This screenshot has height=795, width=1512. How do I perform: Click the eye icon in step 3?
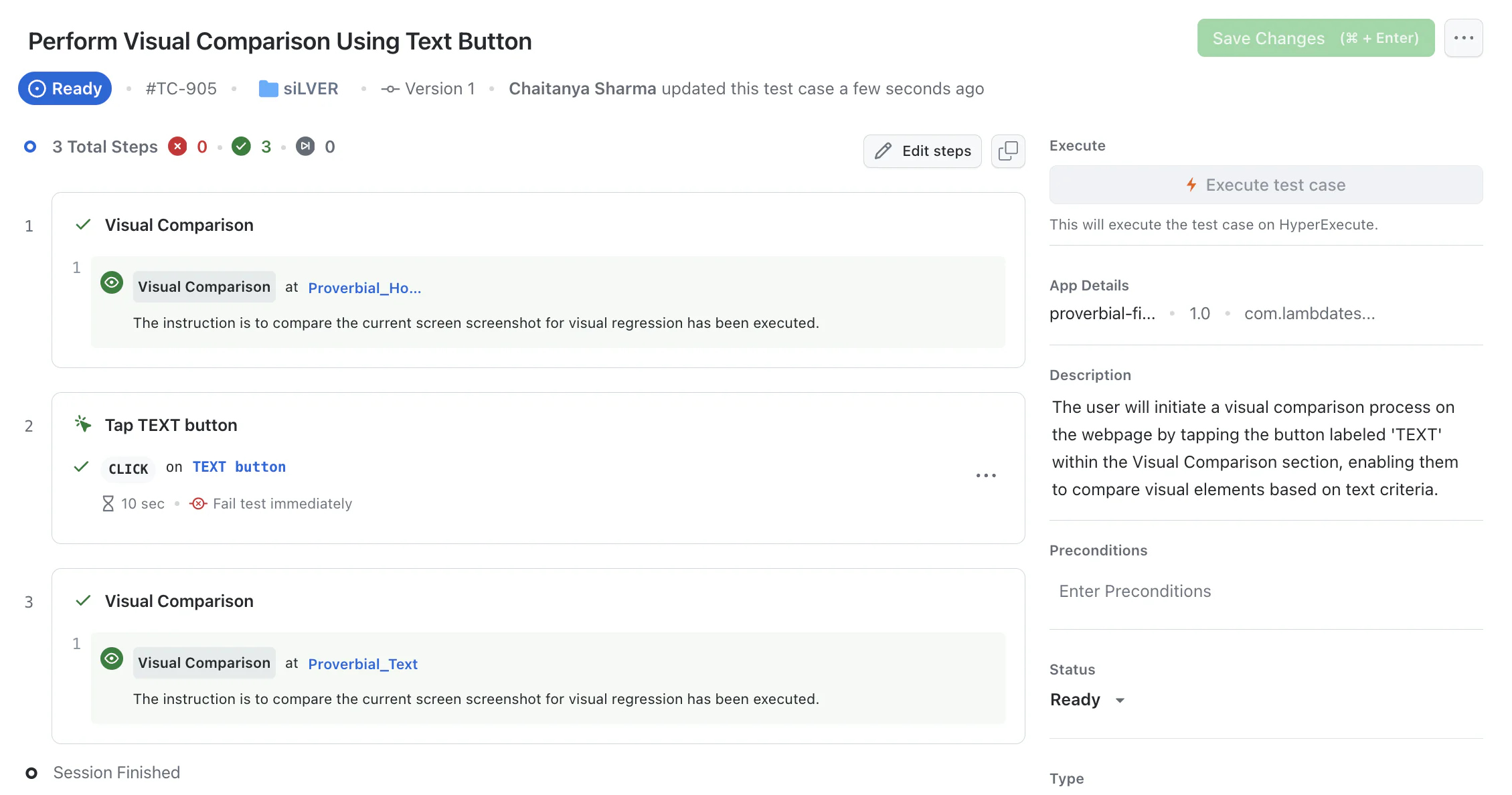pyautogui.click(x=112, y=658)
